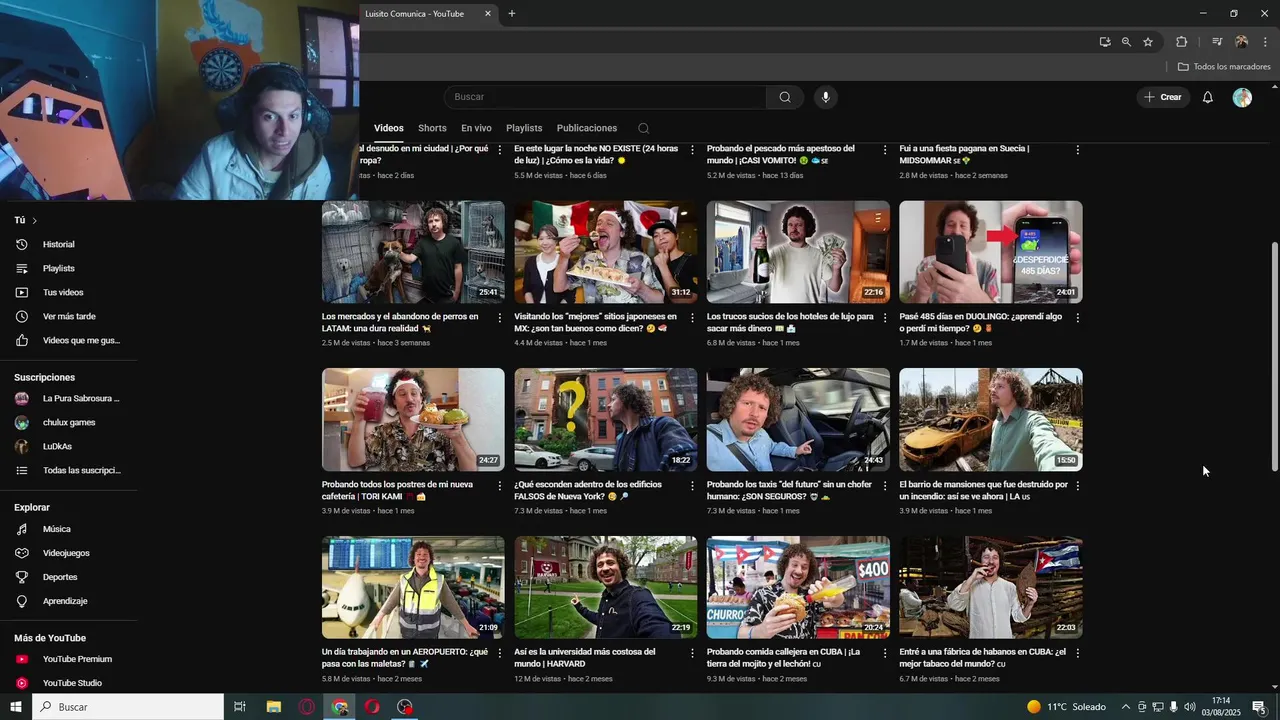Open options for HARVARD video
The width and height of the screenshot is (1280, 720).
[692, 653]
